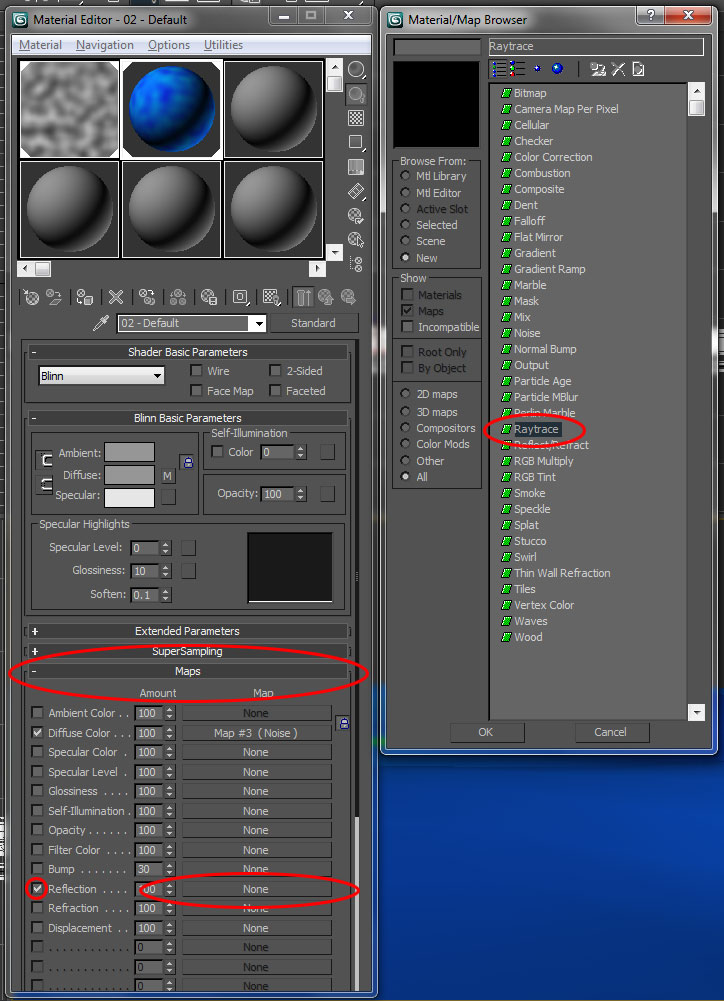Enable the Wire checkbox
724x1001 pixels.
coord(196,371)
